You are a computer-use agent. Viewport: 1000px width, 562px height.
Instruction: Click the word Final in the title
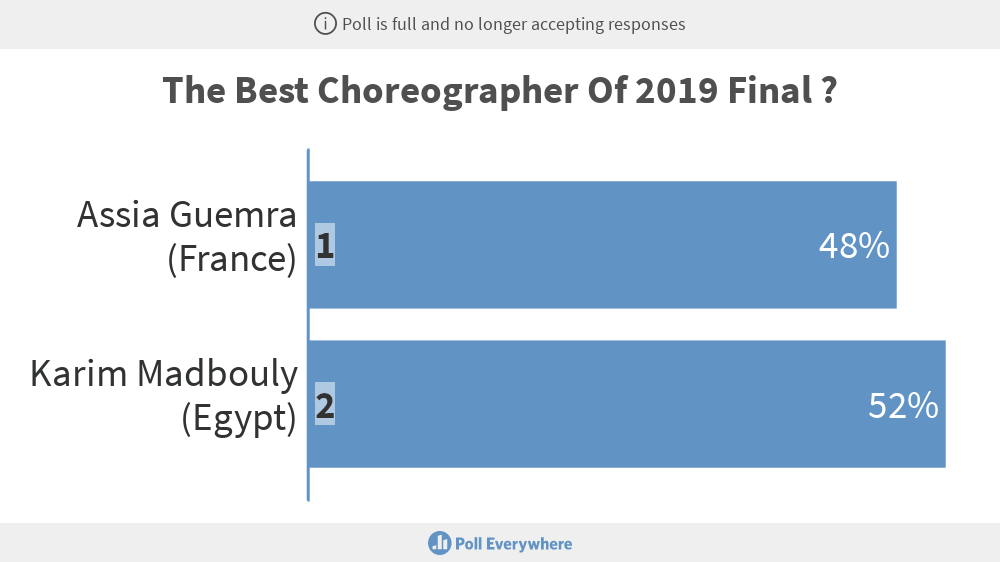[770, 90]
